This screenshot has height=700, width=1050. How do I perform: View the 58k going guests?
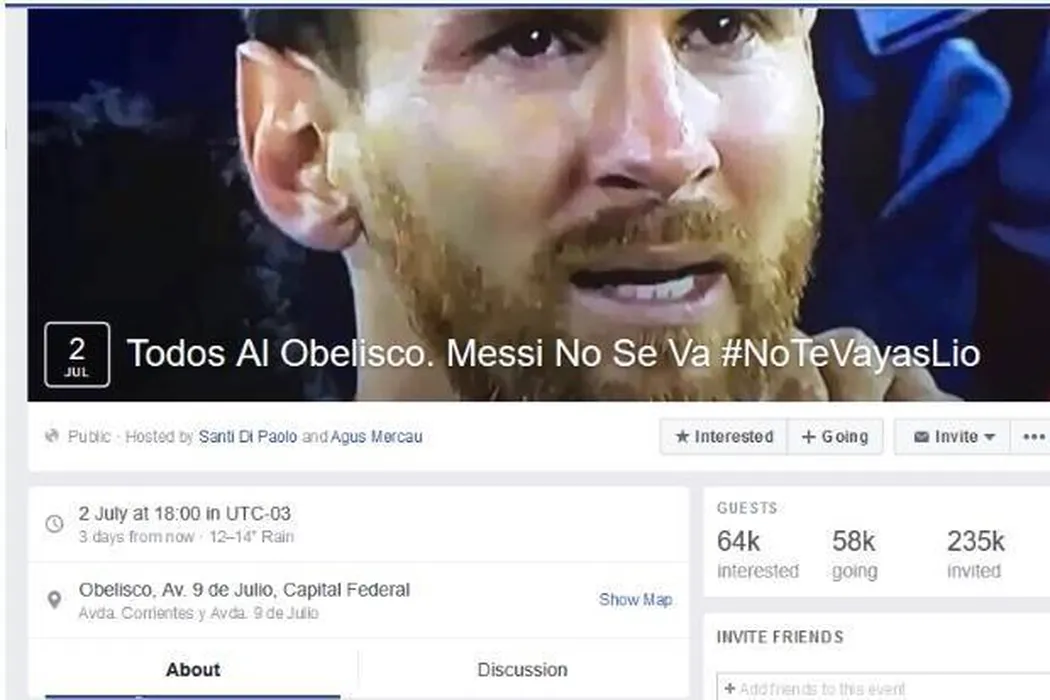[854, 554]
